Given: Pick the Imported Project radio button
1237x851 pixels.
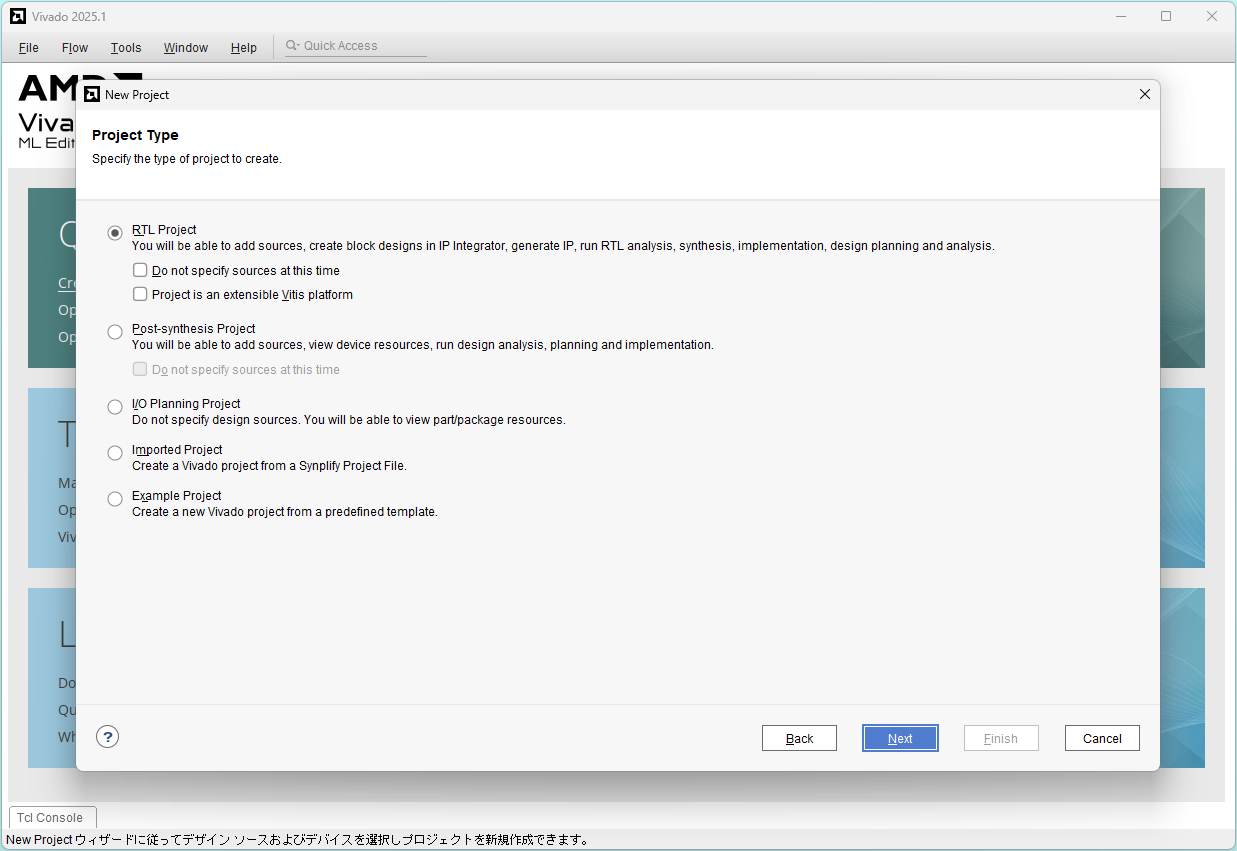Looking at the screenshot, I should point(115,453).
